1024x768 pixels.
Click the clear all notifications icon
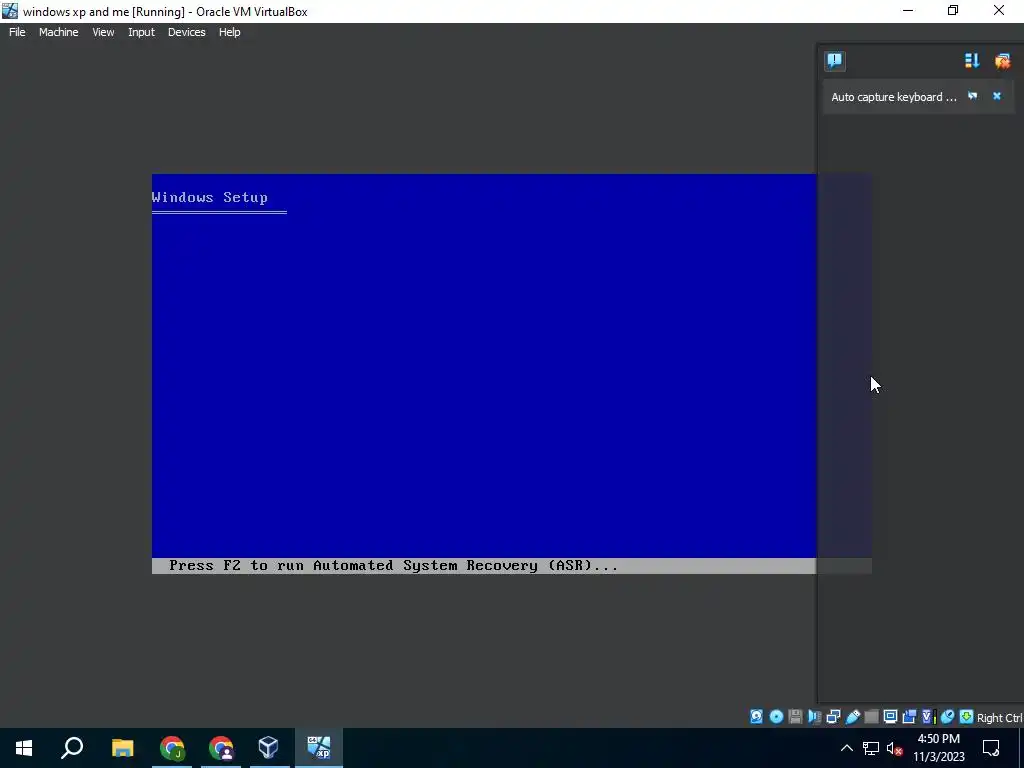pos(1002,61)
